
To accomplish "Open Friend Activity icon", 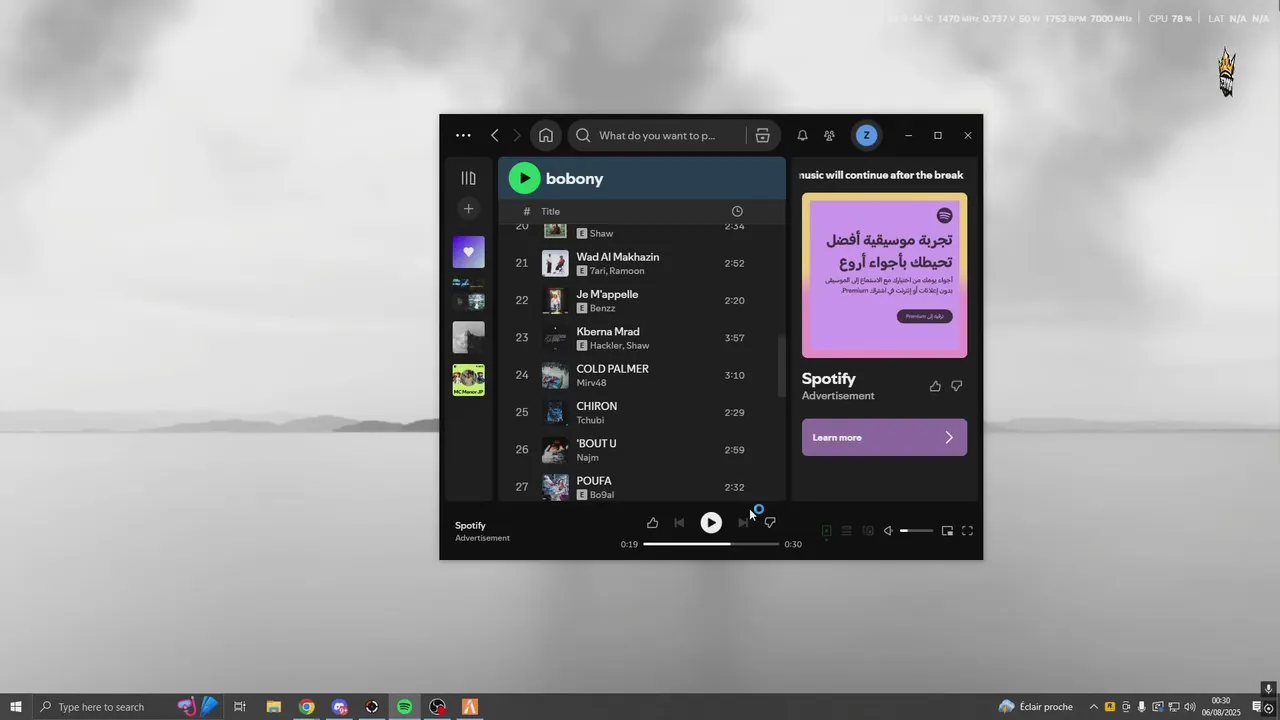I will [829, 135].
